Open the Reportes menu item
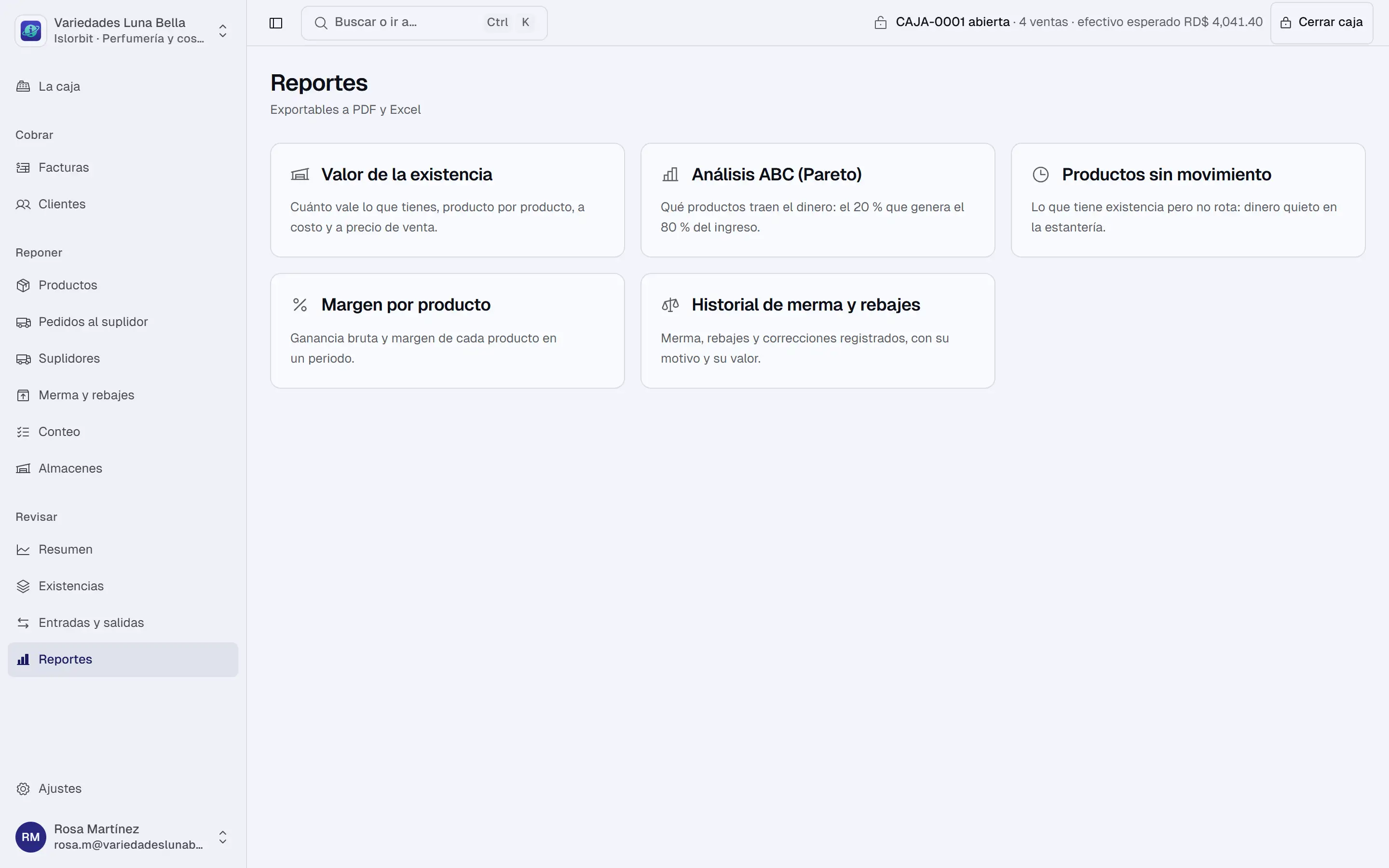Viewport: 1389px width, 868px height. pyautogui.click(x=123, y=660)
